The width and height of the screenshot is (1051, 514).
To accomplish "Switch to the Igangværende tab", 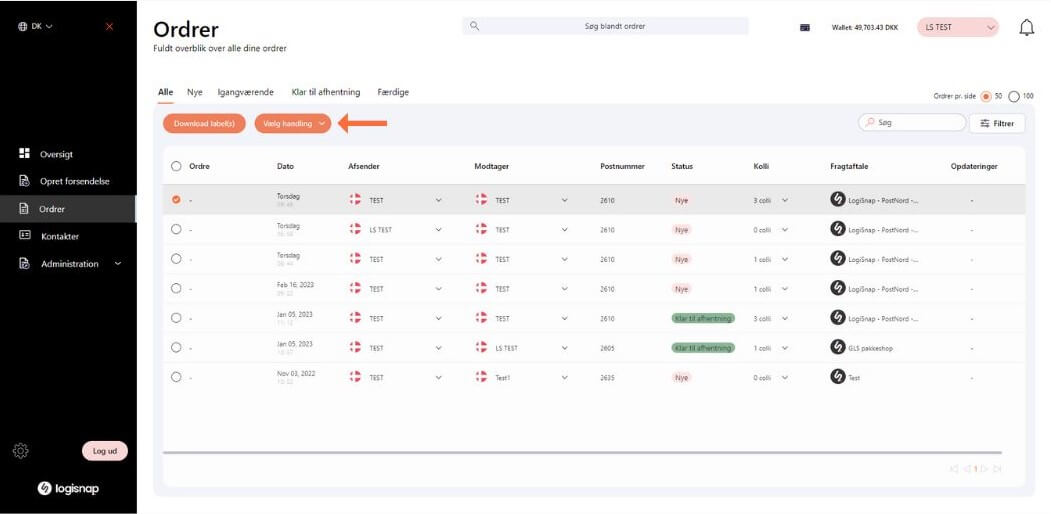I will click(245, 92).
